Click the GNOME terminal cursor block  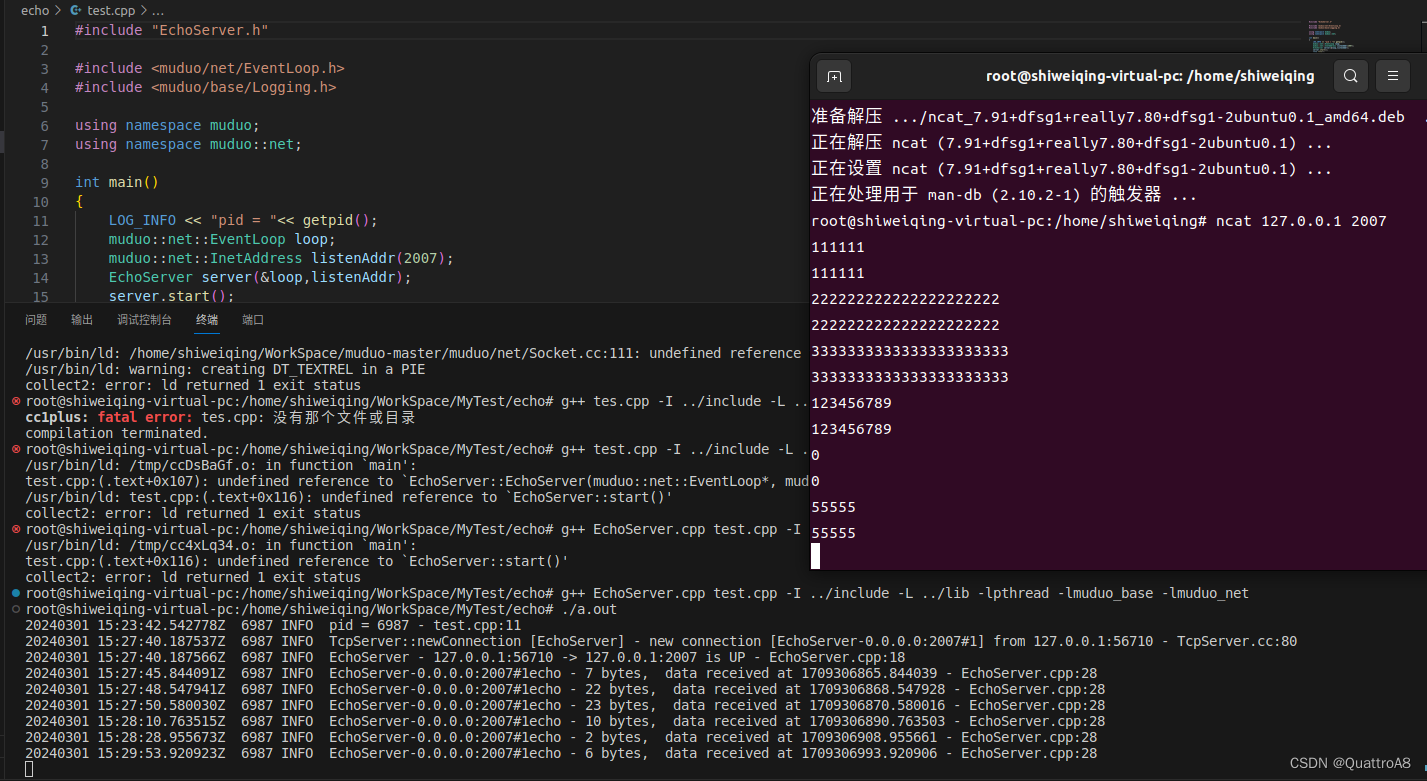tap(816, 556)
